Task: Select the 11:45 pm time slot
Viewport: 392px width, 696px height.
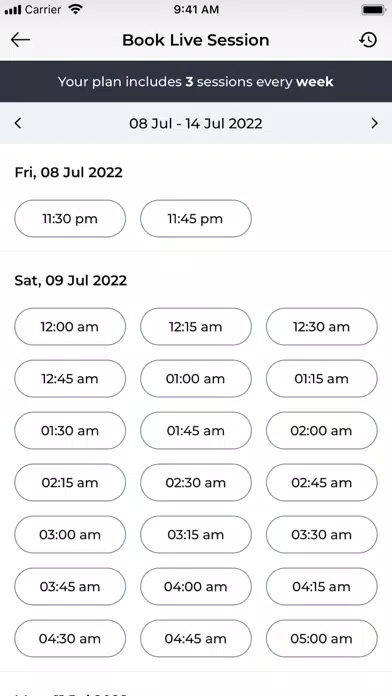Action: click(x=196, y=218)
